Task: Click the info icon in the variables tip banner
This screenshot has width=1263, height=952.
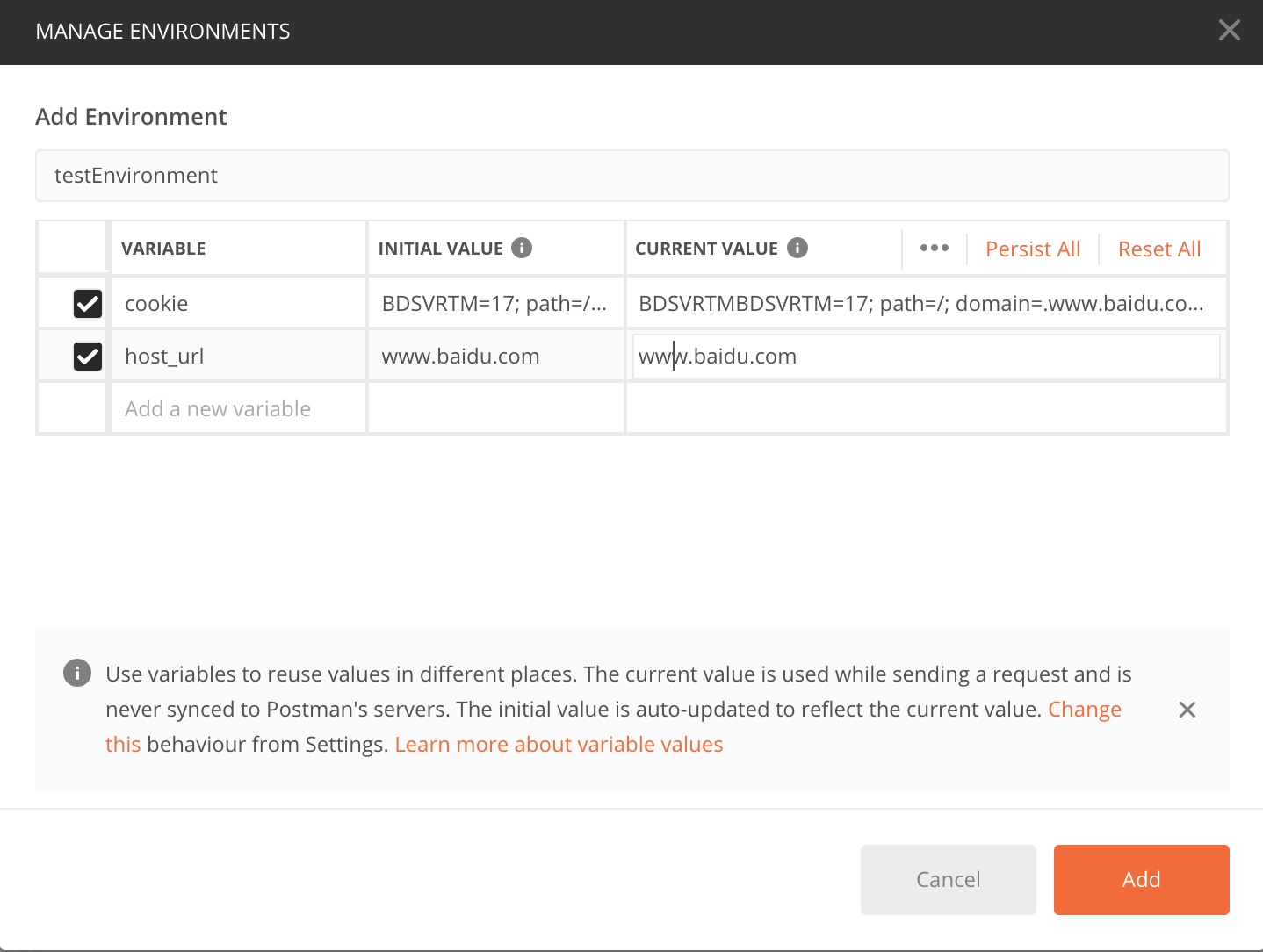Action: pyautogui.click(x=77, y=674)
